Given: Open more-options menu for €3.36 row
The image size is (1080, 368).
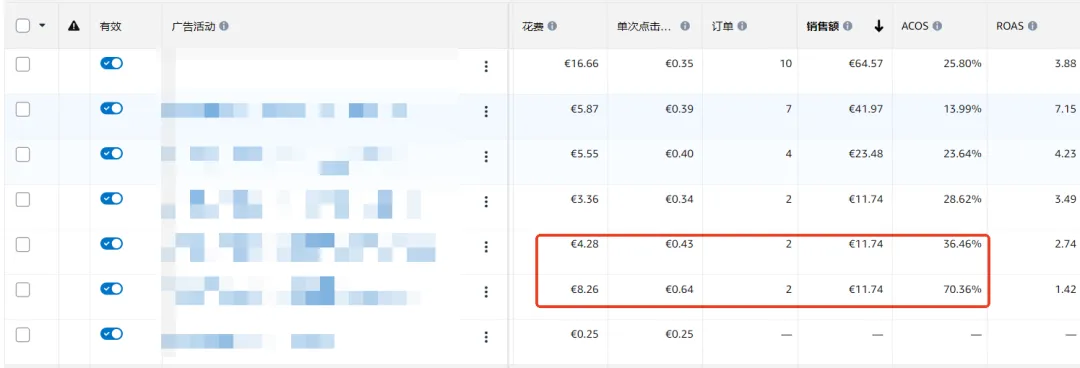Looking at the screenshot, I should click(x=486, y=201).
